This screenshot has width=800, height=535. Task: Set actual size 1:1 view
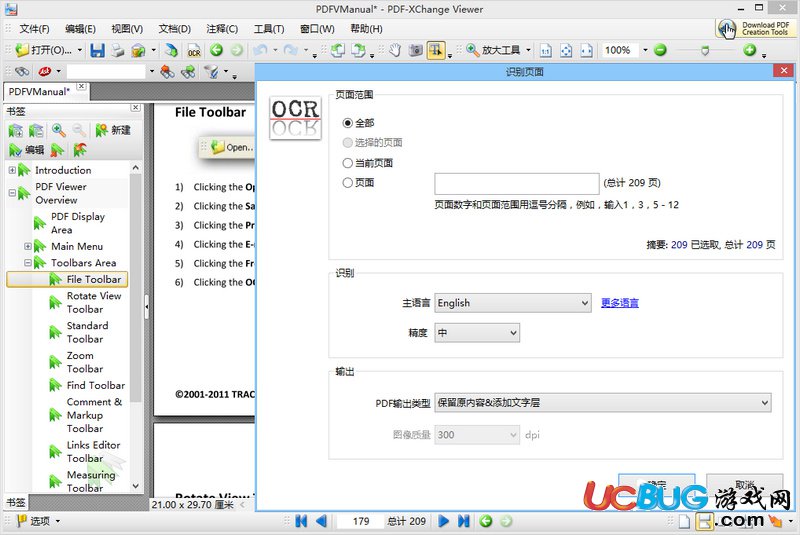pyautogui.click(x=545, y=50)
